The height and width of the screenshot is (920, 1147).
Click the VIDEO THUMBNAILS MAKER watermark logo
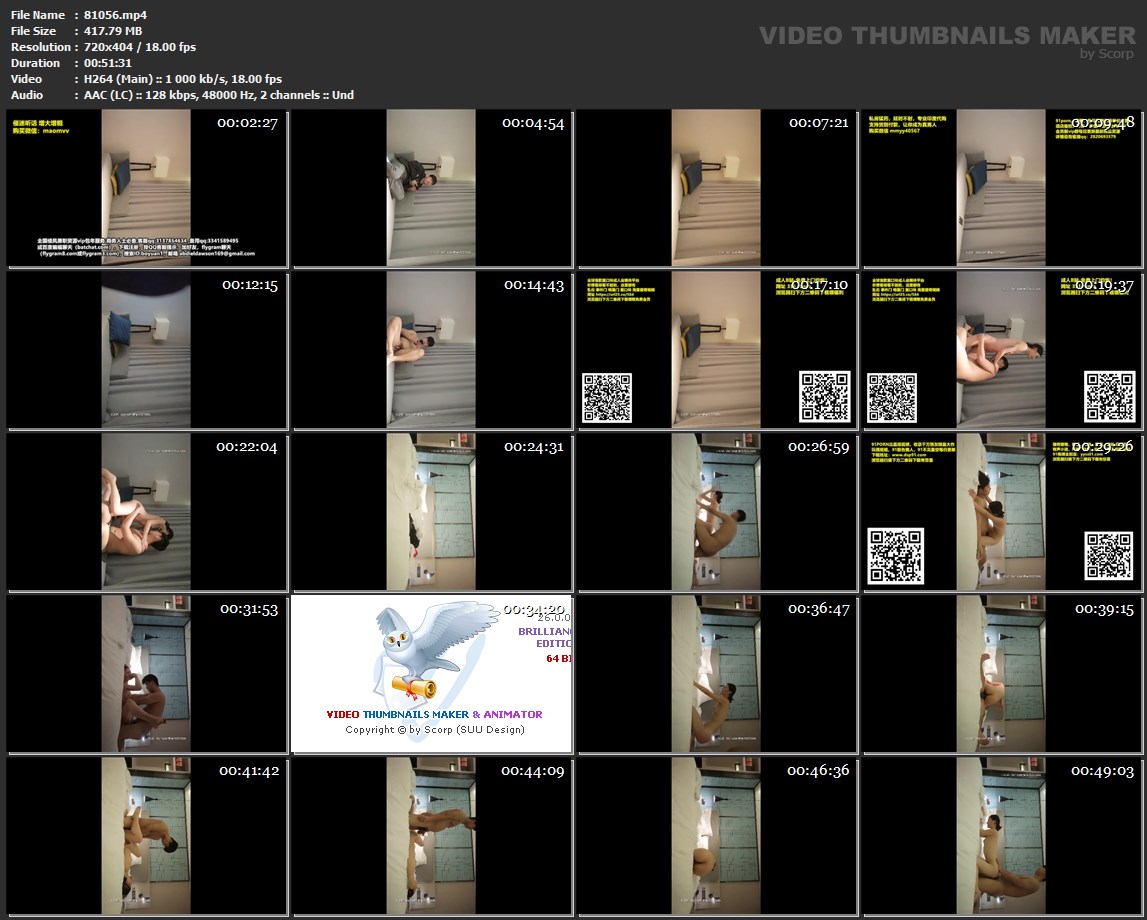point(947,36)
